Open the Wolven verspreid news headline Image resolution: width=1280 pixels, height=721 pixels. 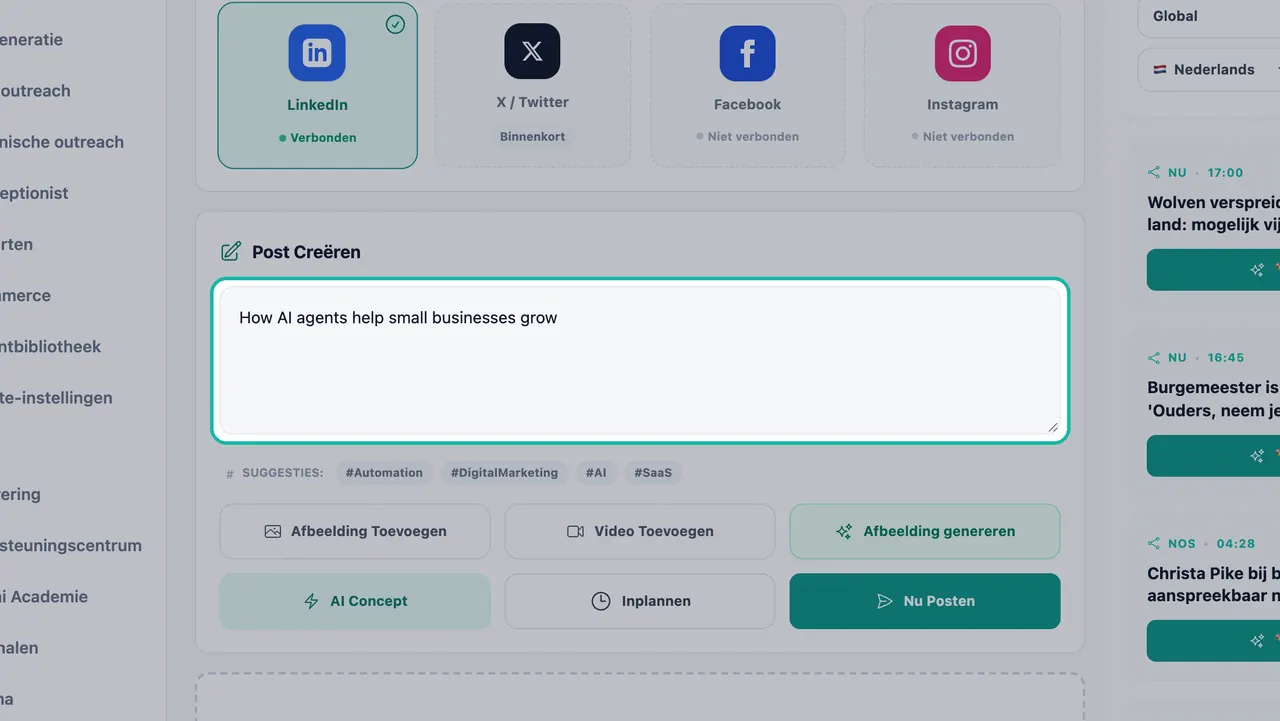click(x=1213, y=214)
